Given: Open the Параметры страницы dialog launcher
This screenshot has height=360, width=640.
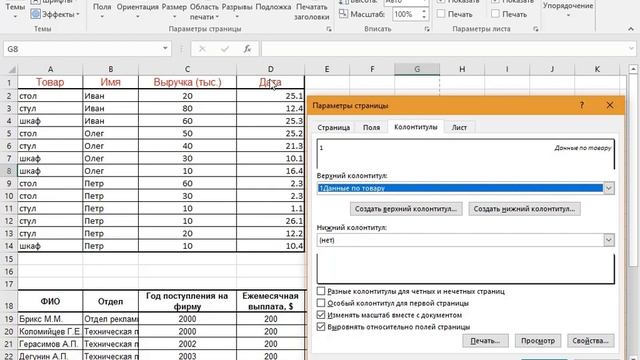Looking at the screenshot, I should click(329, 29).
